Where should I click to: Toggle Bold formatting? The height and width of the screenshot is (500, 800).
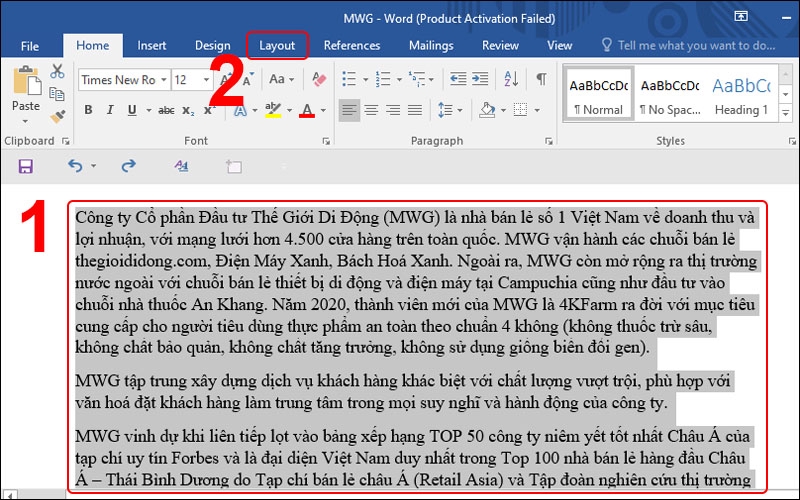(x=88, y=110)
